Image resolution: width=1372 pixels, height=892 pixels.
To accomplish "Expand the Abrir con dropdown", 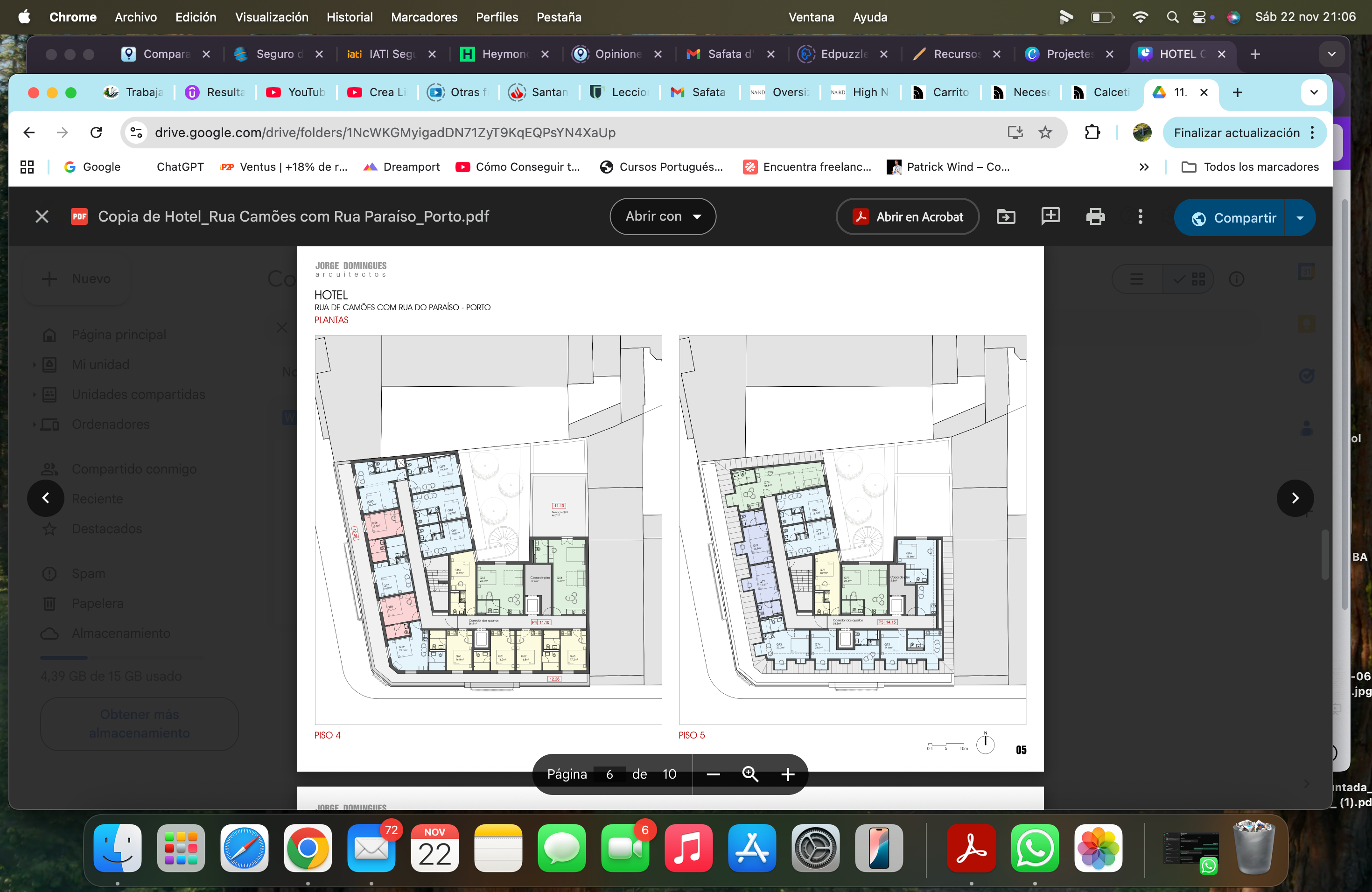I will (x=663, y=216).
